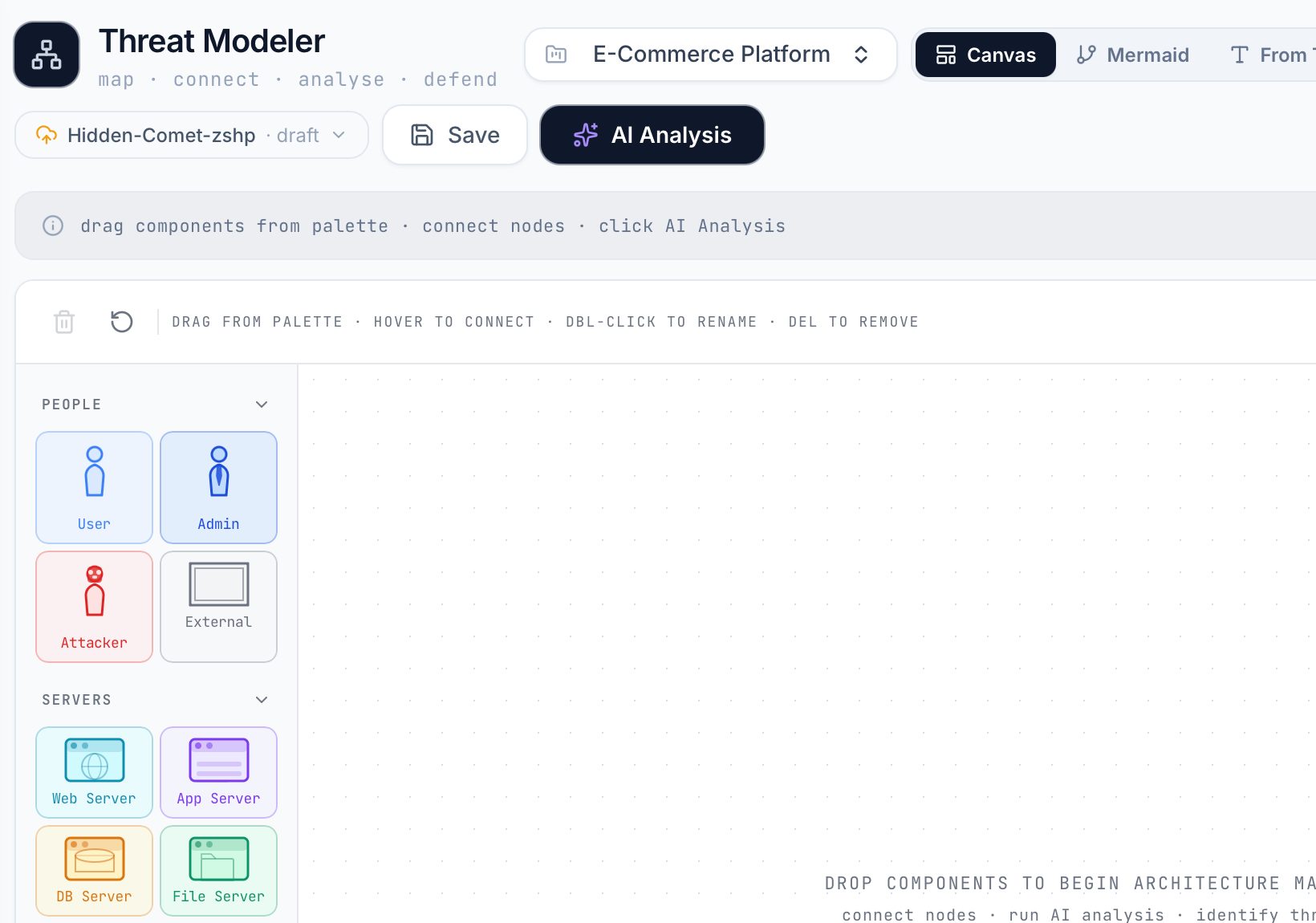This screenshot has height=923, width=1316.
Task: Click the undo reset arrow icon
Action: pos(121,322)
